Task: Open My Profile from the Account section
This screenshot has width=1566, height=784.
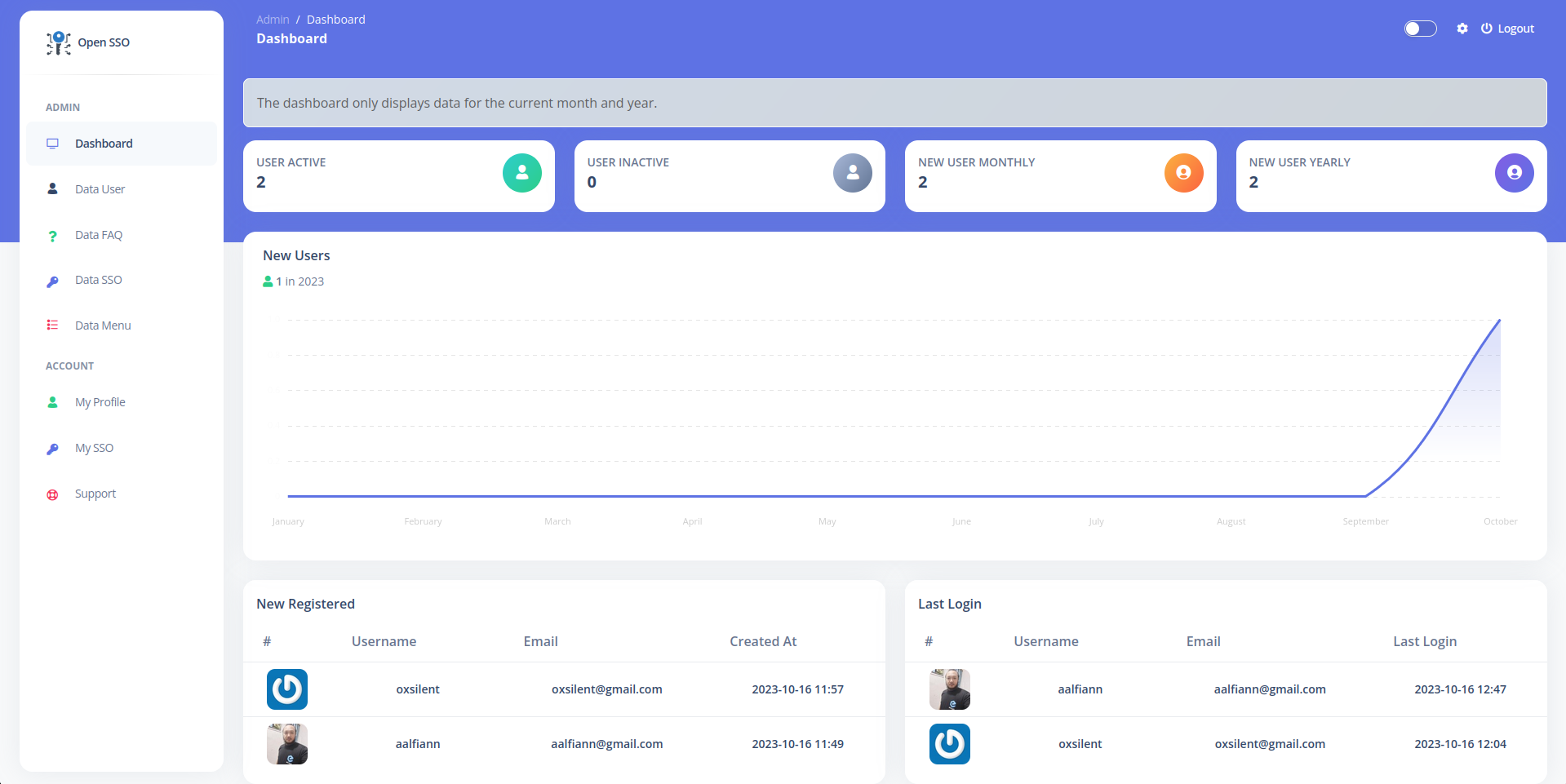Action: (100, 401)
